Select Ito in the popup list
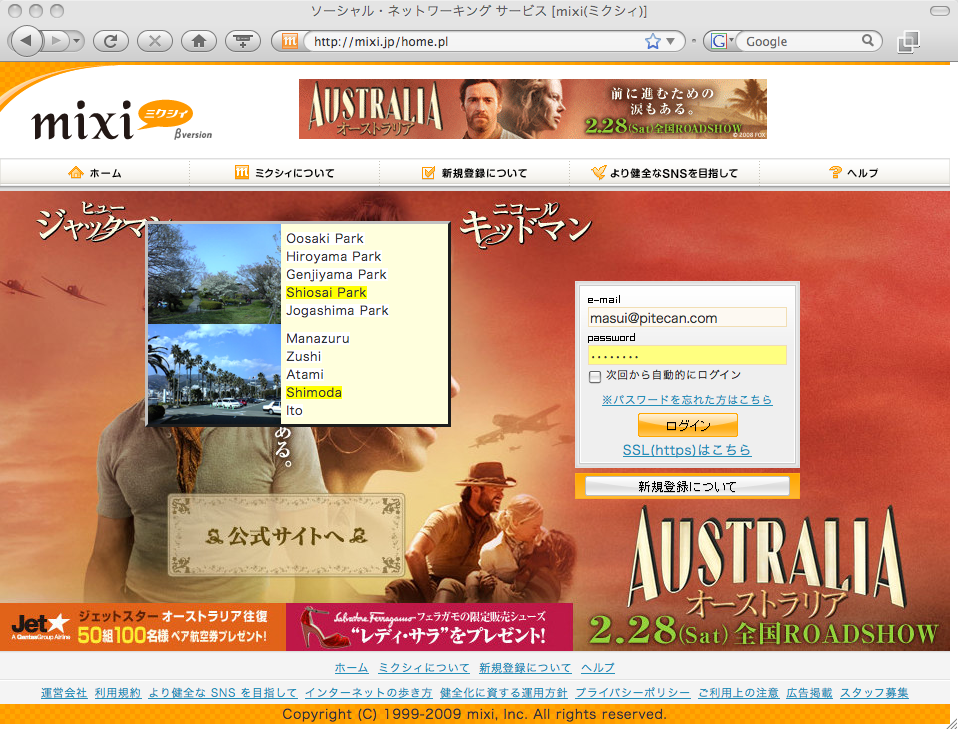Viewport: 958px width, 730px height. pos(294,411)
